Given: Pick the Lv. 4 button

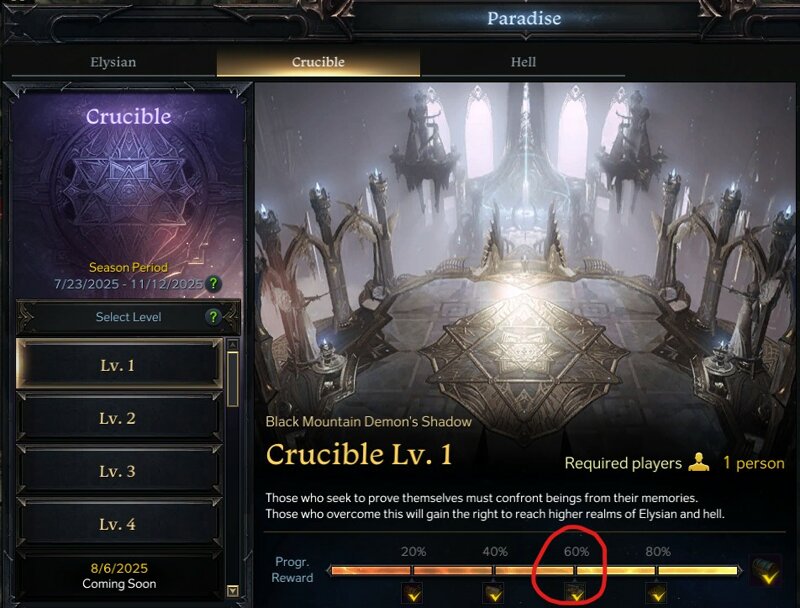Looking at the screenshot, I should pos(119,524).
